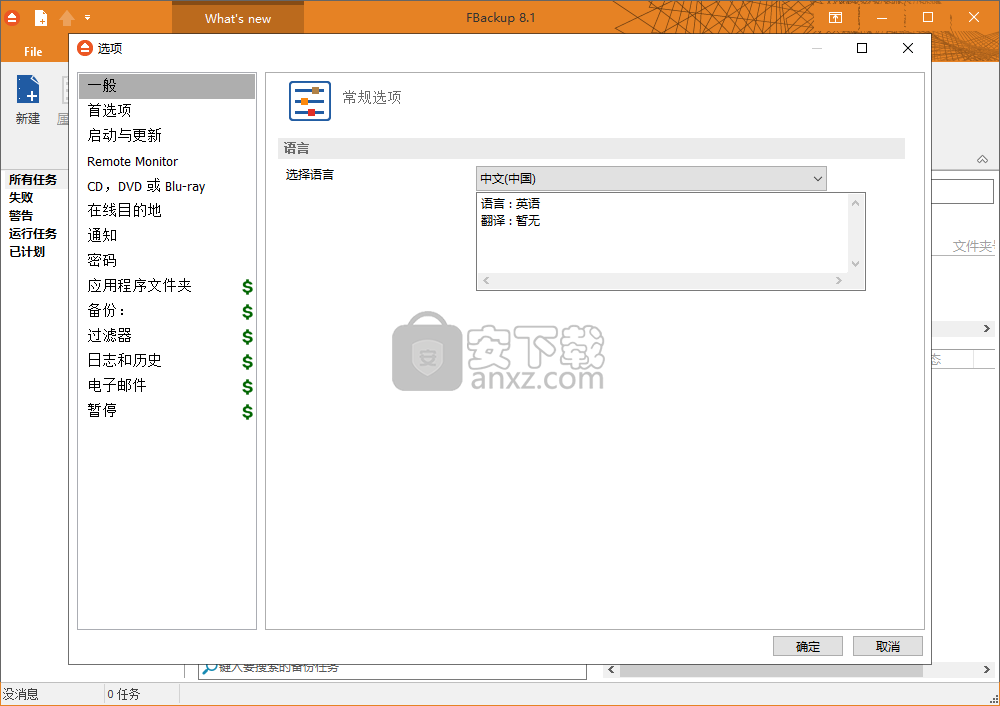
Task: Select 所有任务 in the main window sidebar
Action: (33, 180)
